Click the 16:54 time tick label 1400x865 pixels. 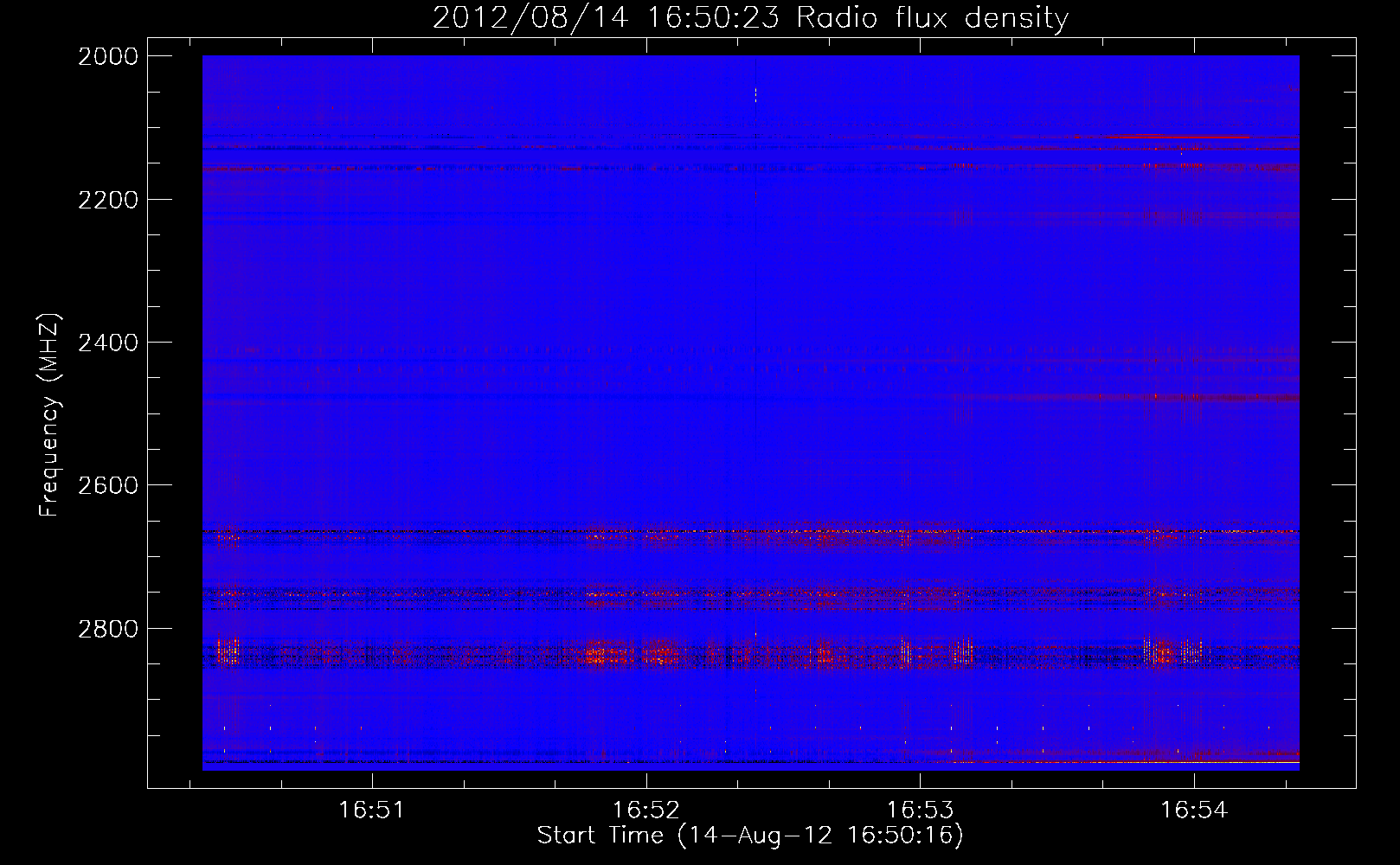(x=1194, y=811)
